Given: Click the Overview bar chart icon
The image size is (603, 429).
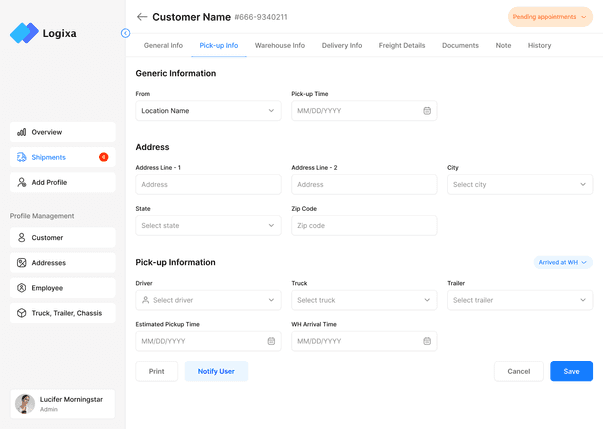Looking at the screenshot, I should tap(22, 132).
